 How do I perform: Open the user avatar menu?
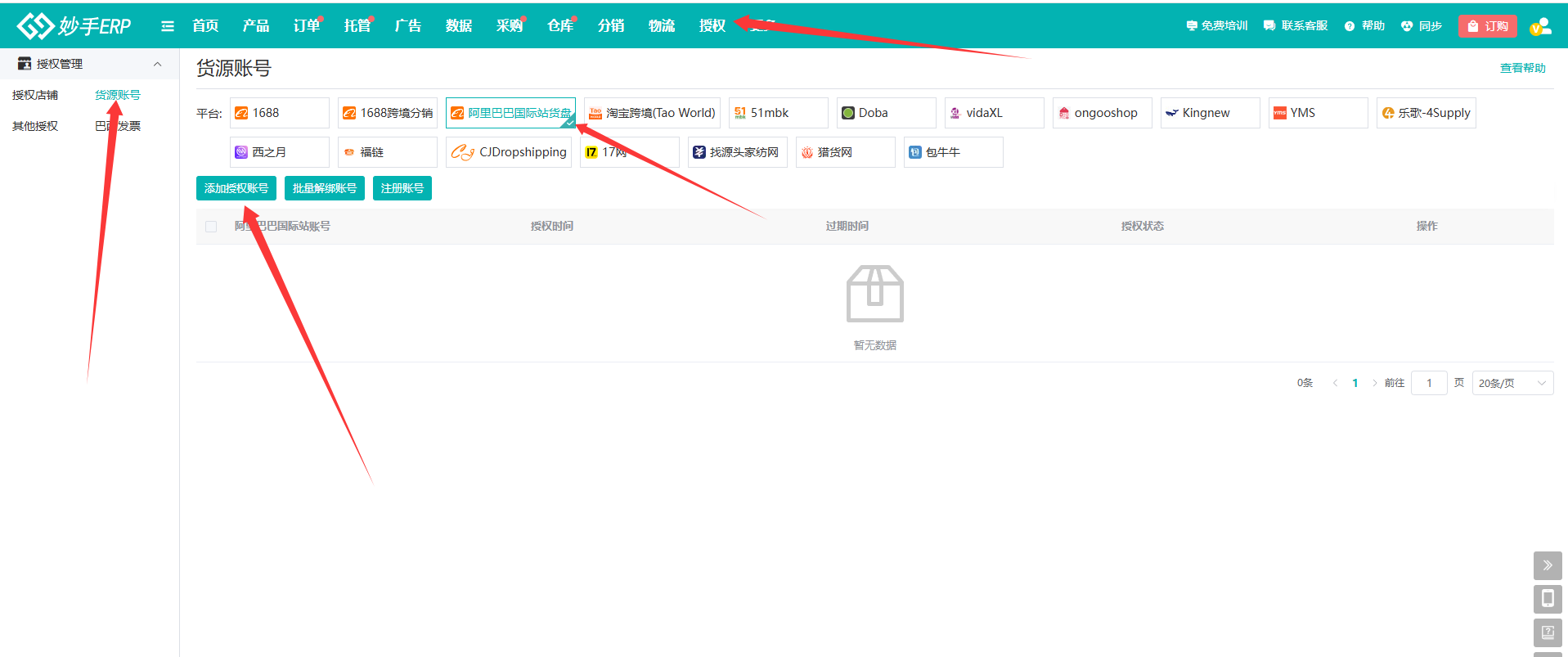[x=1540, y=26]
